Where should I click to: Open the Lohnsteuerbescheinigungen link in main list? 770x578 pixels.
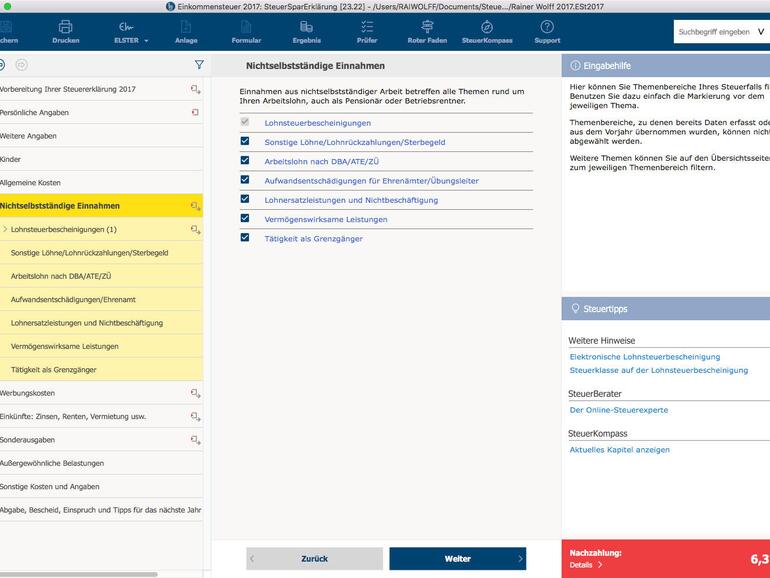(317, 123)
